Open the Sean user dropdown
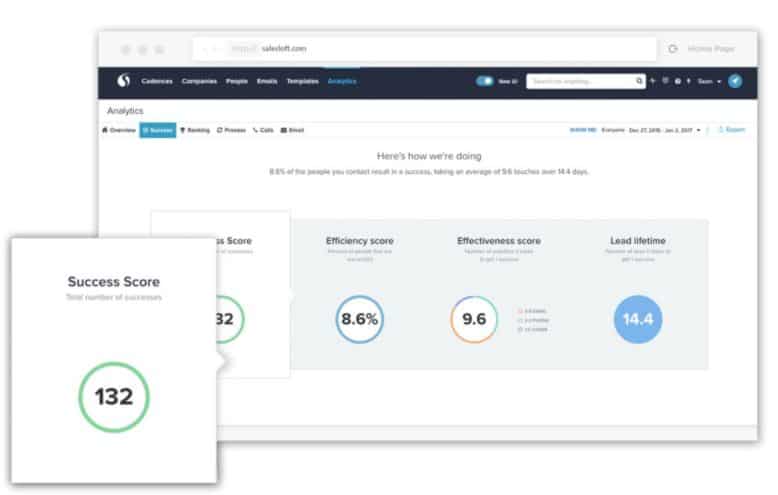778x495 pixels. coord(706,81)
